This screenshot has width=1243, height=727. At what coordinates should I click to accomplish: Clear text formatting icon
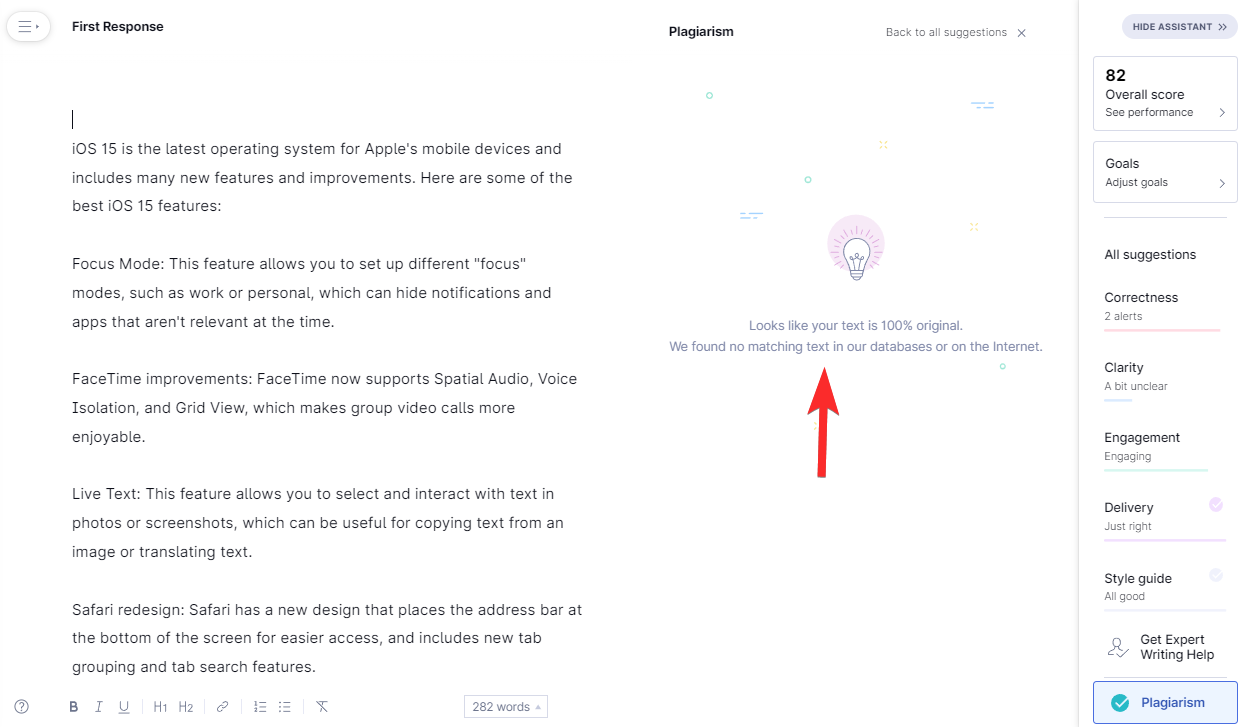pyautogui.click(x=322, y=707)
